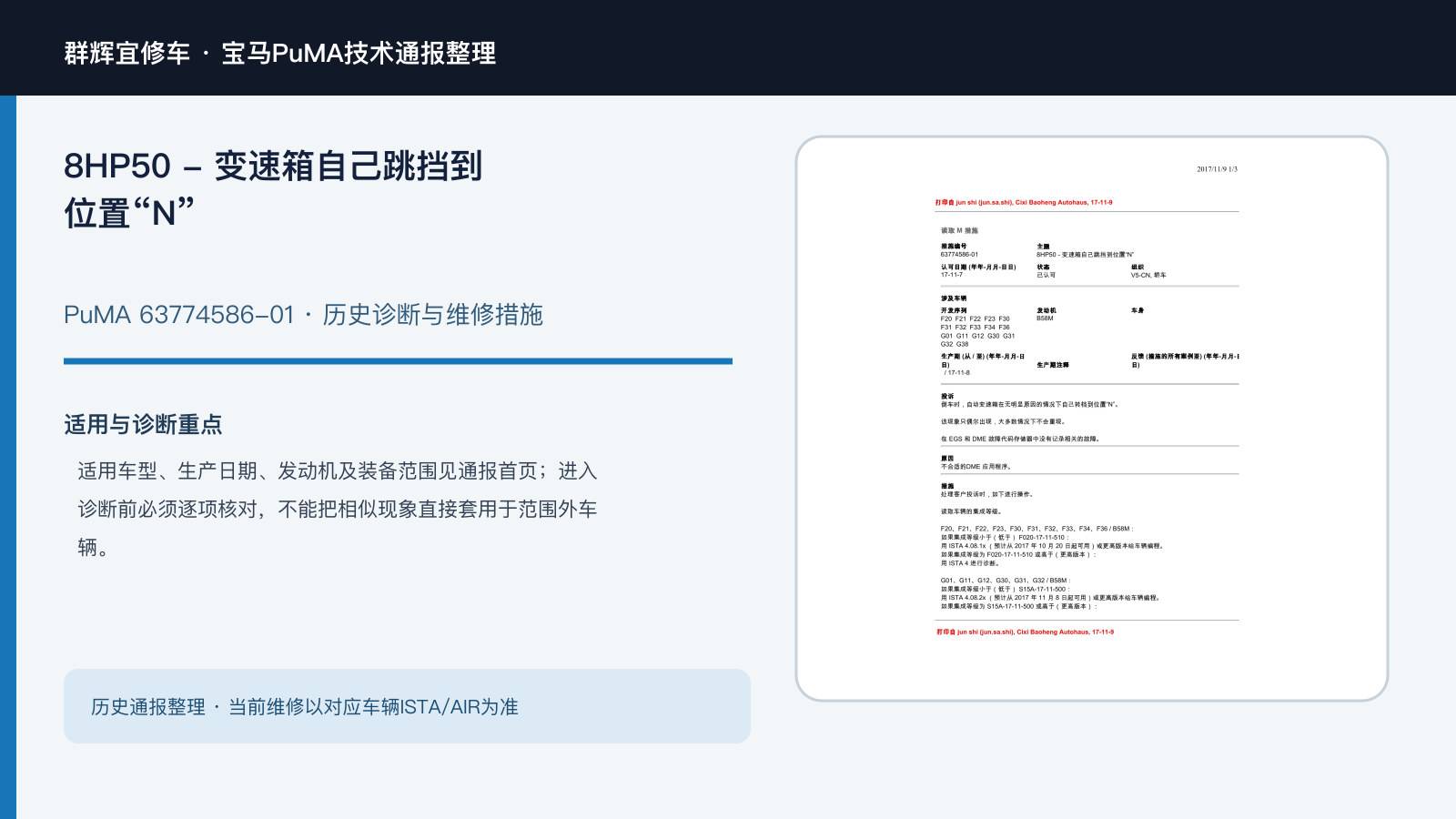Viewport: 1456px width, 819px height.
Task: Click the engine value B58M in document
Action: pyautogui.click(x=1045, y=318)
